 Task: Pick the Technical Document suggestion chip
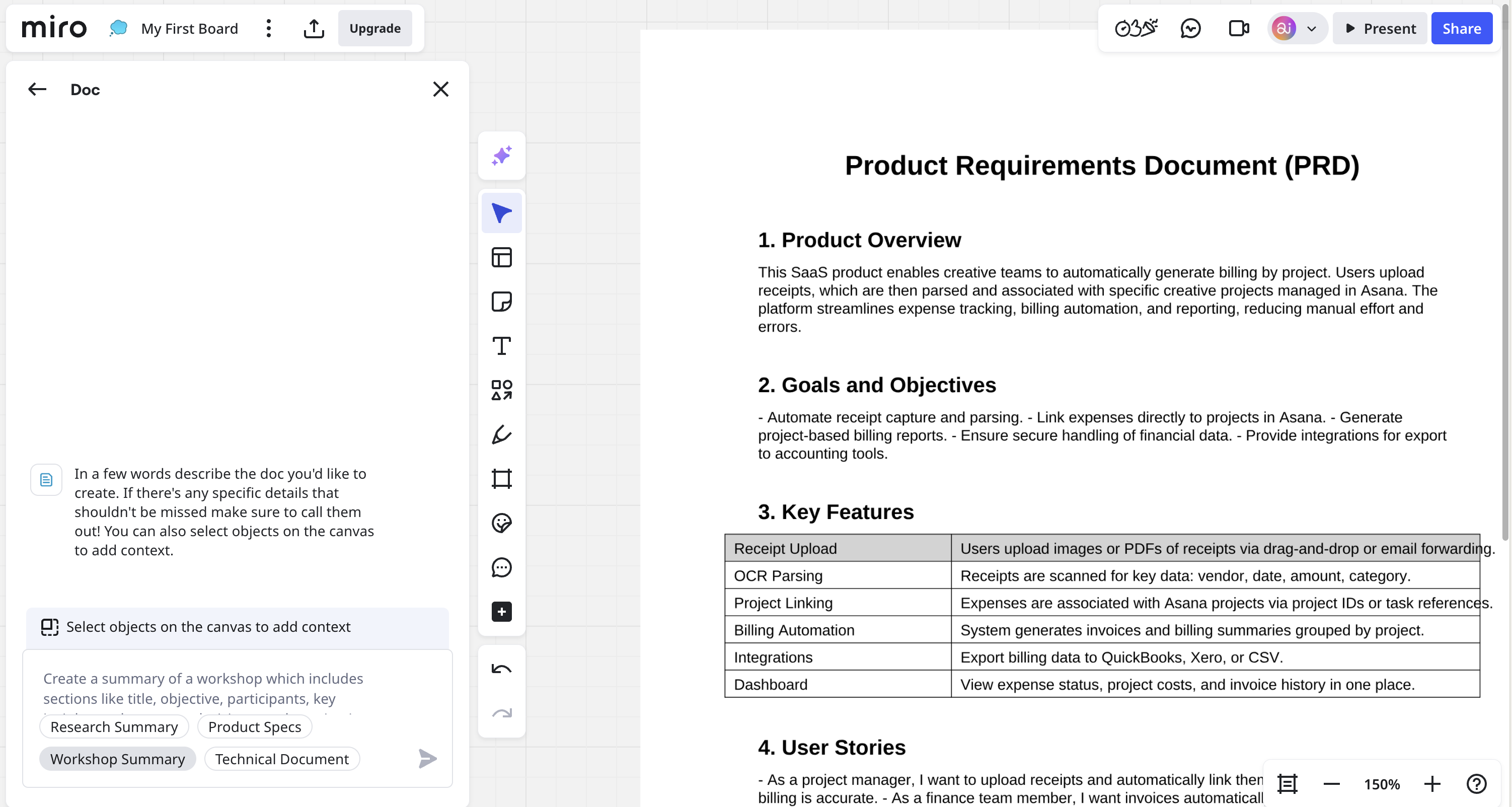282,759
